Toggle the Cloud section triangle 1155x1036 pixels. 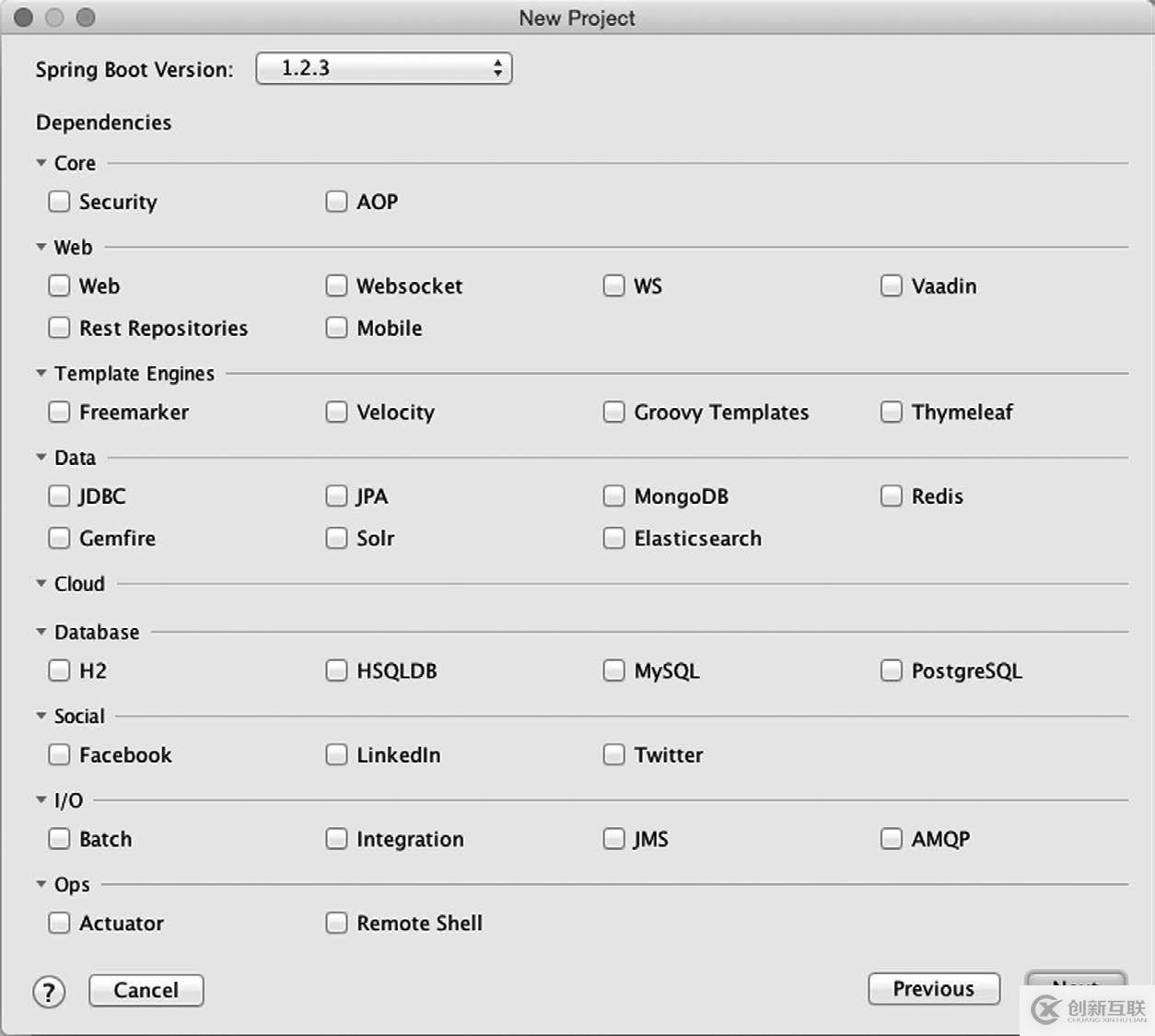[x=41, y=583]
